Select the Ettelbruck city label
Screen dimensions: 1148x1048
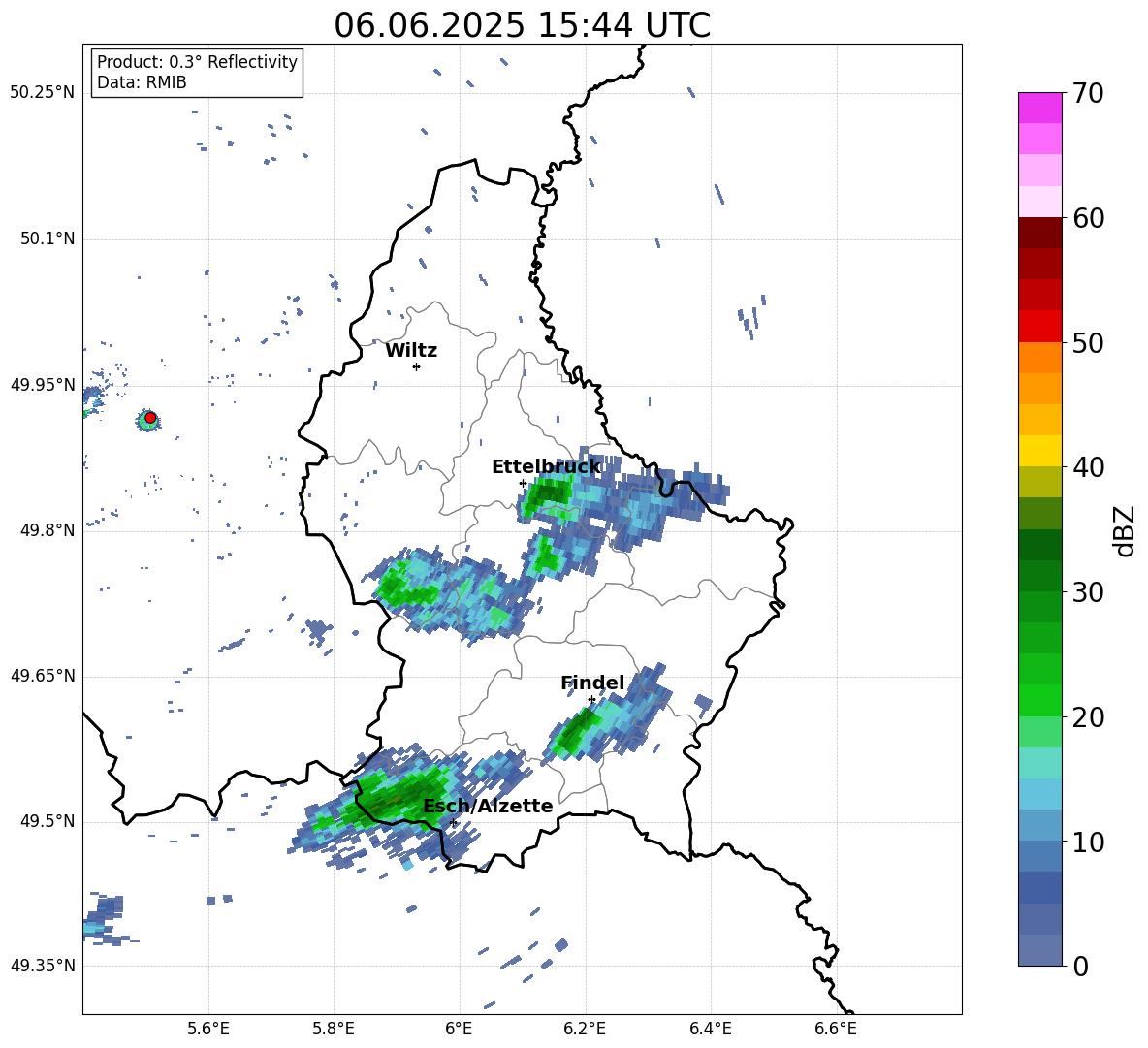pyautogui.click(x=546, y=467)
